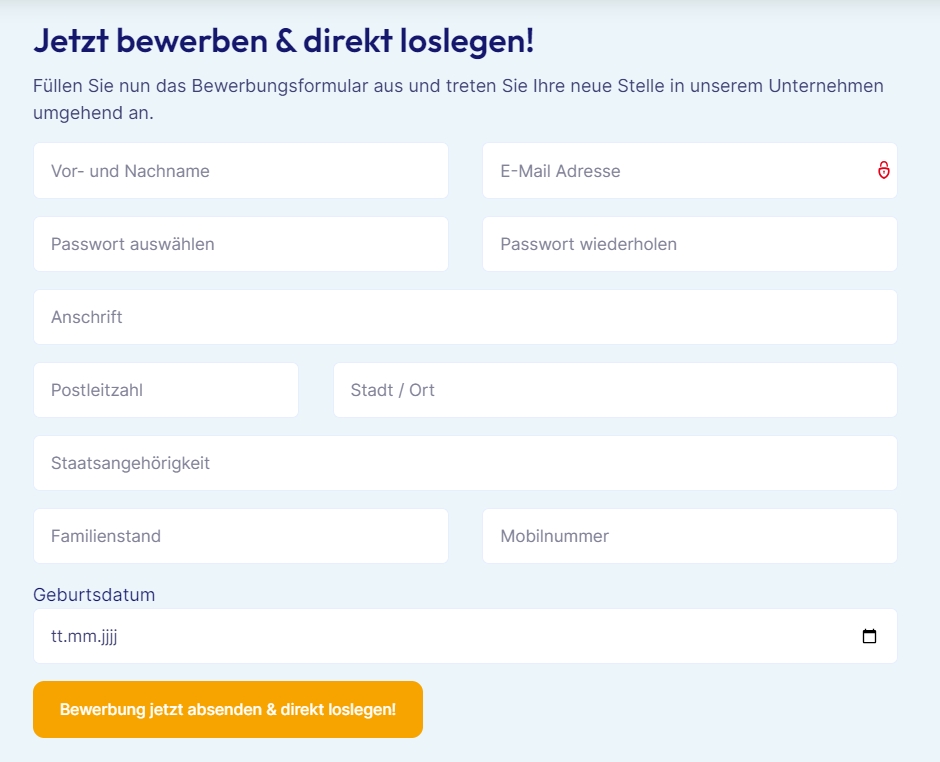Click the Staatsangehörigkeit field
This screenshot has height=762, width=940.
465,463
